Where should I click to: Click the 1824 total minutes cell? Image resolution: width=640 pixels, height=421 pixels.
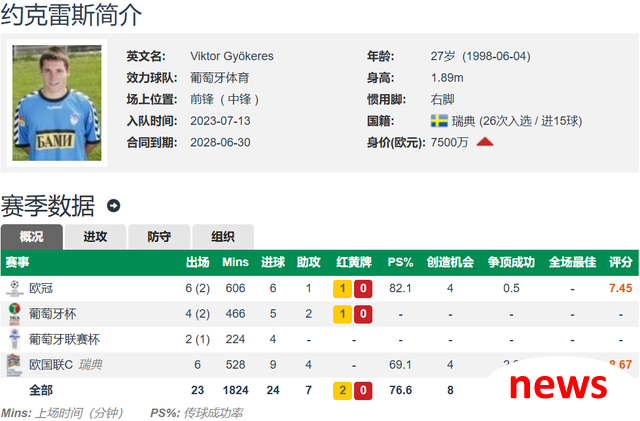click(236, 390)
